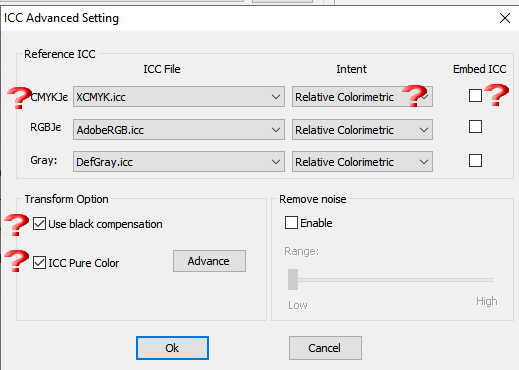Screen dimensions: 519x370
Task: Check Embed ICC for the Gray row
Action: [x=475, y=161]
